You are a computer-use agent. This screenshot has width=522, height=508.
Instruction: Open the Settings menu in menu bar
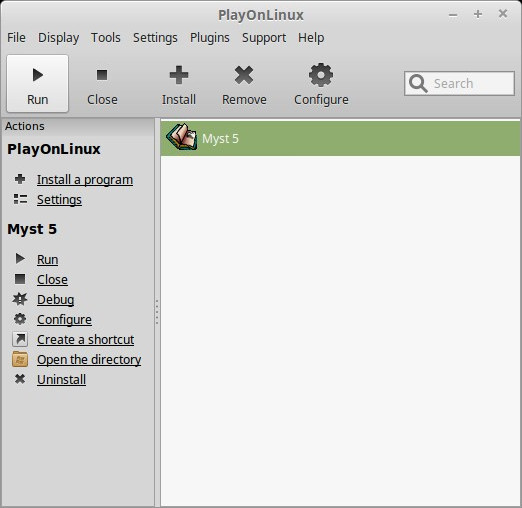[x=155, y=38]
